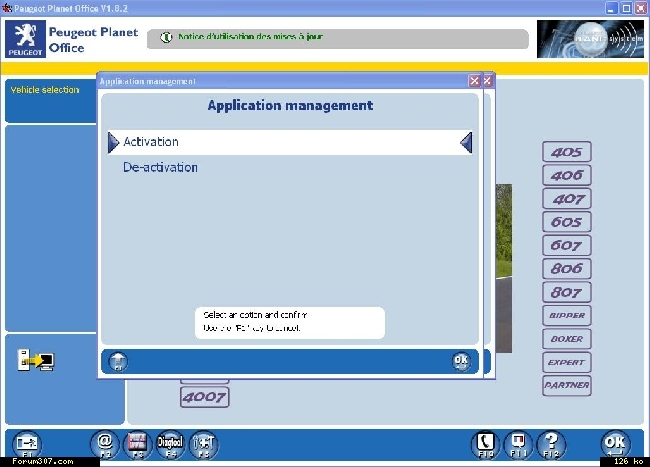Minimize the Peugeot Planet Office window
The height and width of the screenshot is (467, 650).
[611, 8]
